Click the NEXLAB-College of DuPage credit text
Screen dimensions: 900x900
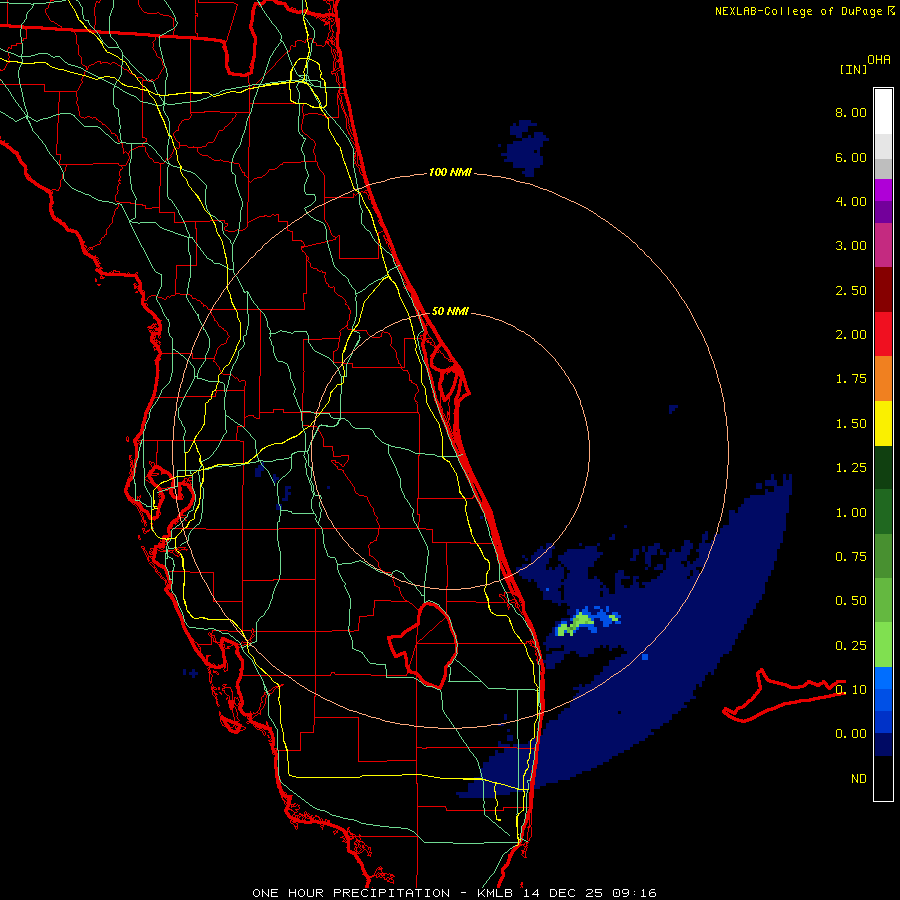[x=798, y=11]
